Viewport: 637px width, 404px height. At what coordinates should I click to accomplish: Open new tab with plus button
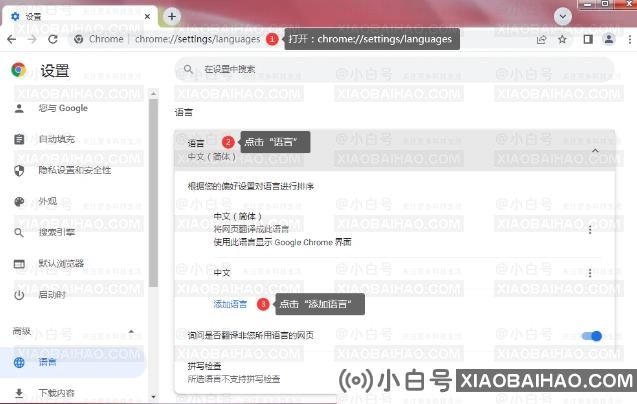tap(172, 17)
